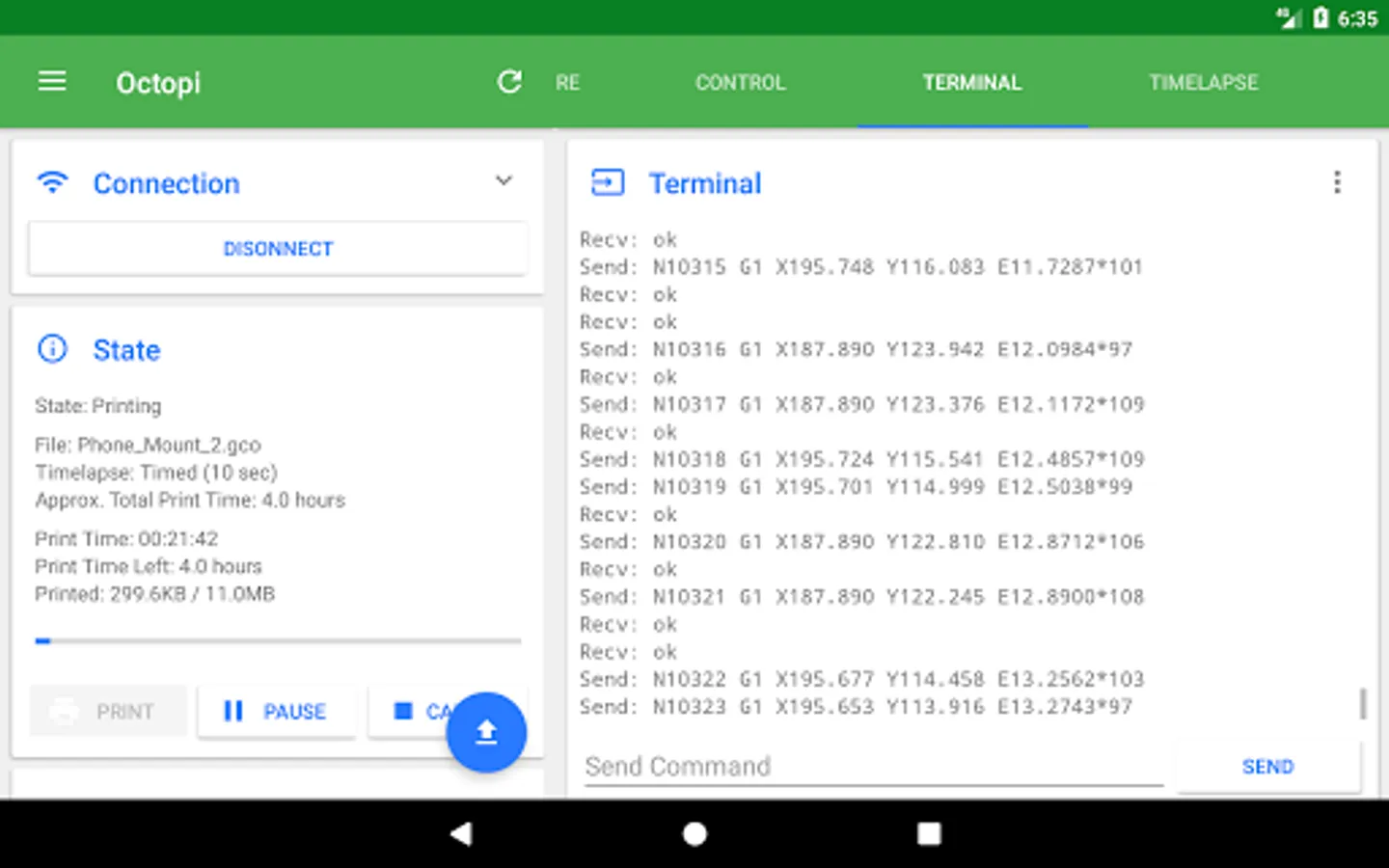Open the Timelapse tab

(x=1204, y=83)
